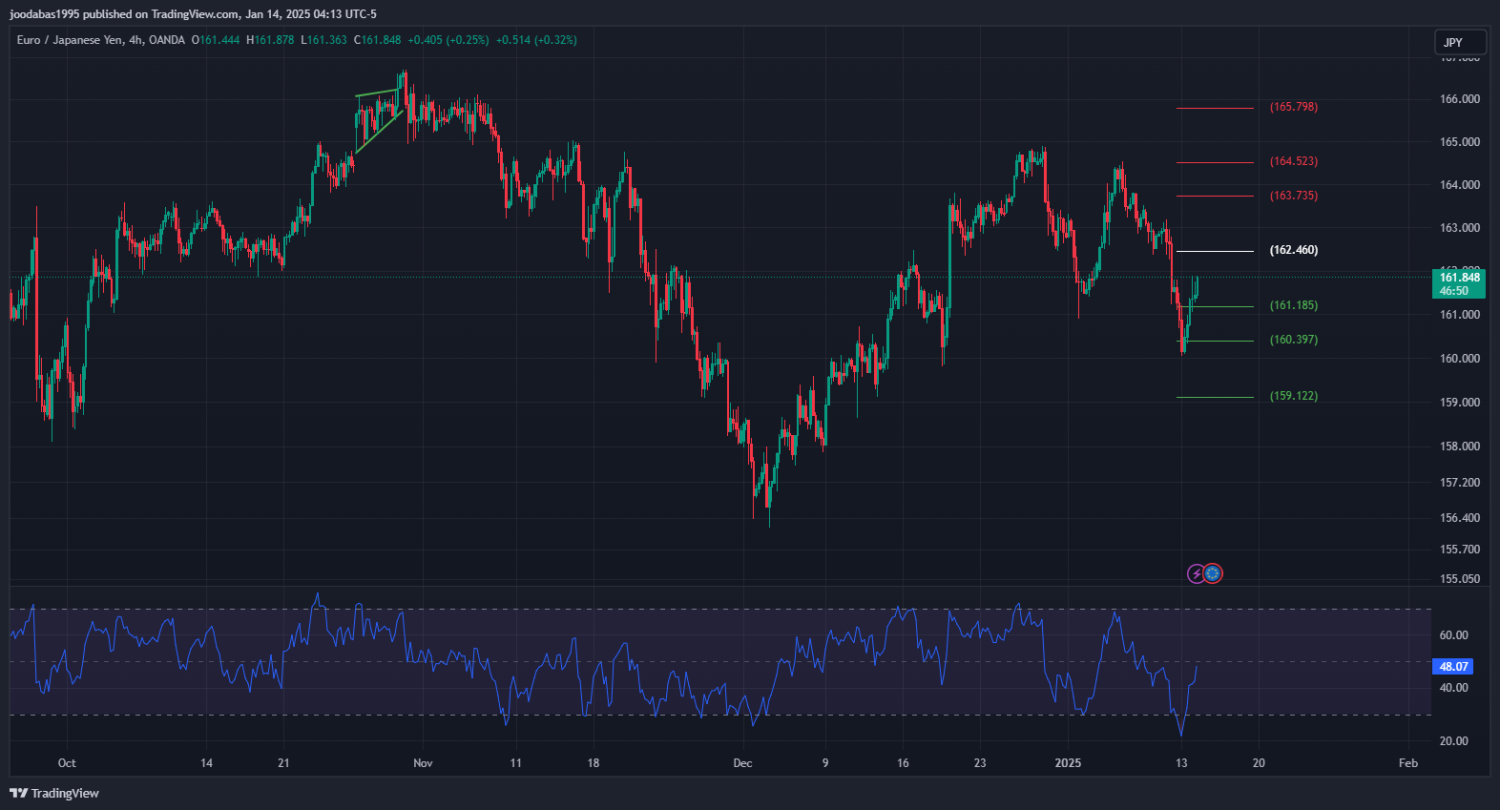
Task: Select the white 162.460 price level label
Action: [x=1293, y=250]
